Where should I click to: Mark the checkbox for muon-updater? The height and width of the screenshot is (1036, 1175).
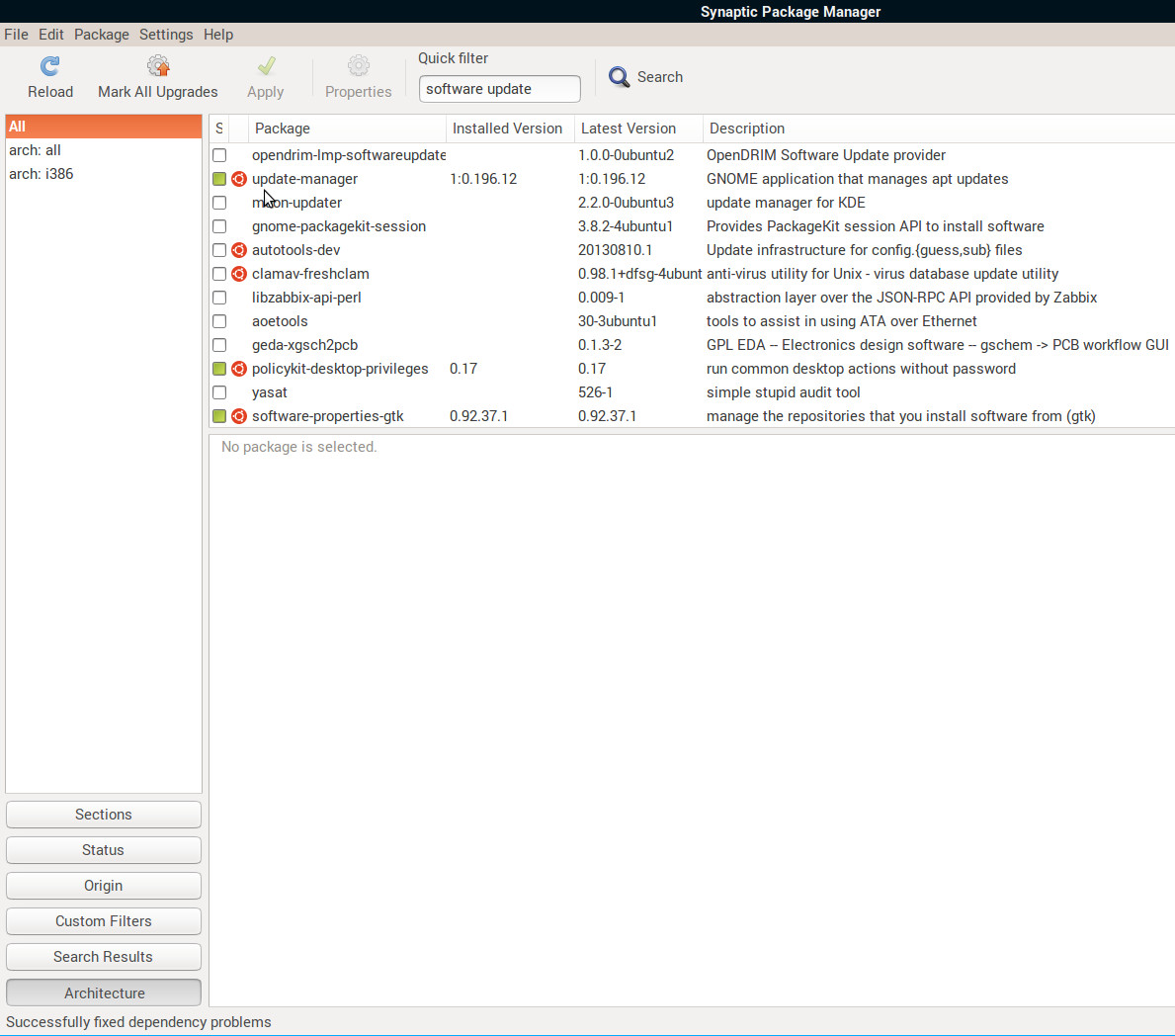219,203
